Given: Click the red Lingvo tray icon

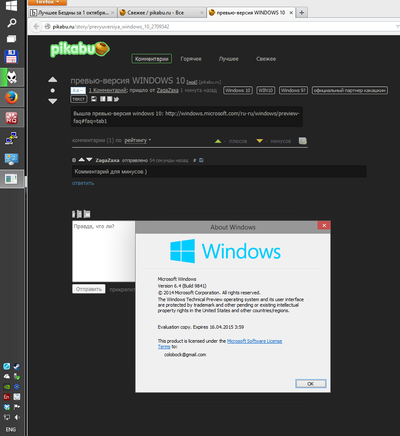Looking at the screenshot, I should [x=7, y=397].
